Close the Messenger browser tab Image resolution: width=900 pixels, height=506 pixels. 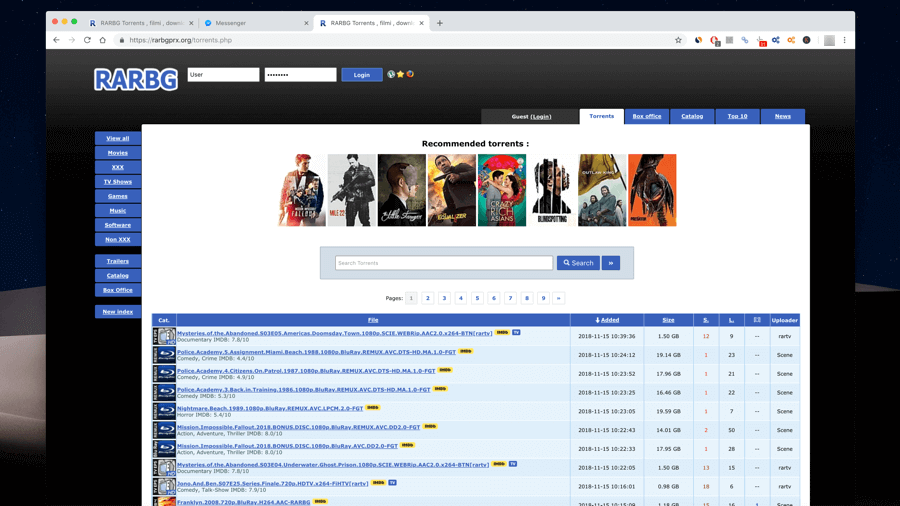306,23
